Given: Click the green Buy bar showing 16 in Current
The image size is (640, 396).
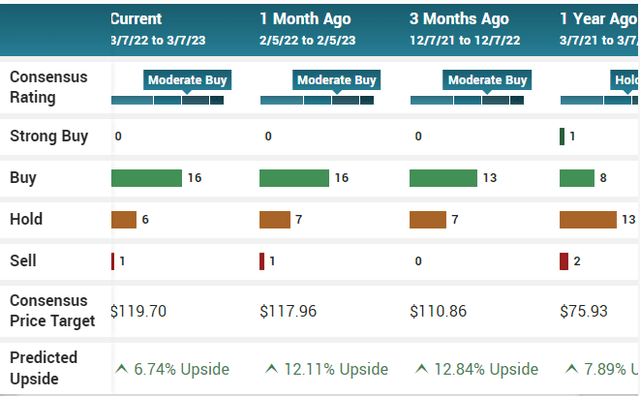Looking at the screenshot, I should (x=147, y=178).
